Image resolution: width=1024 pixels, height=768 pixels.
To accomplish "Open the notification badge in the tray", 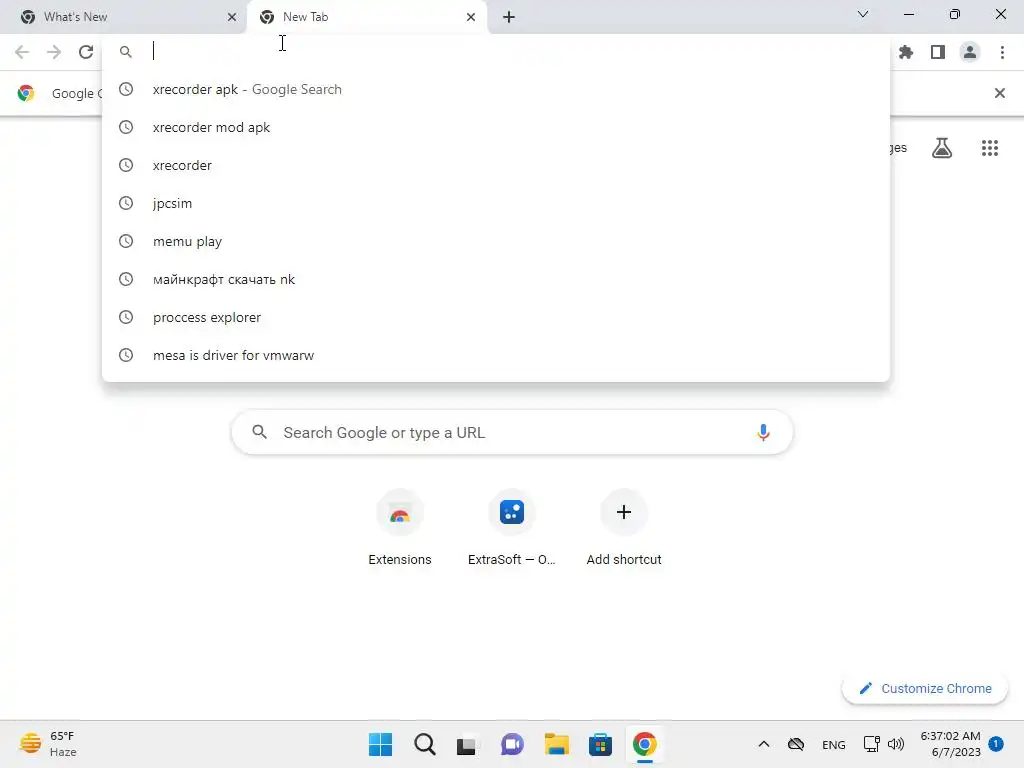I will point(996,743).
